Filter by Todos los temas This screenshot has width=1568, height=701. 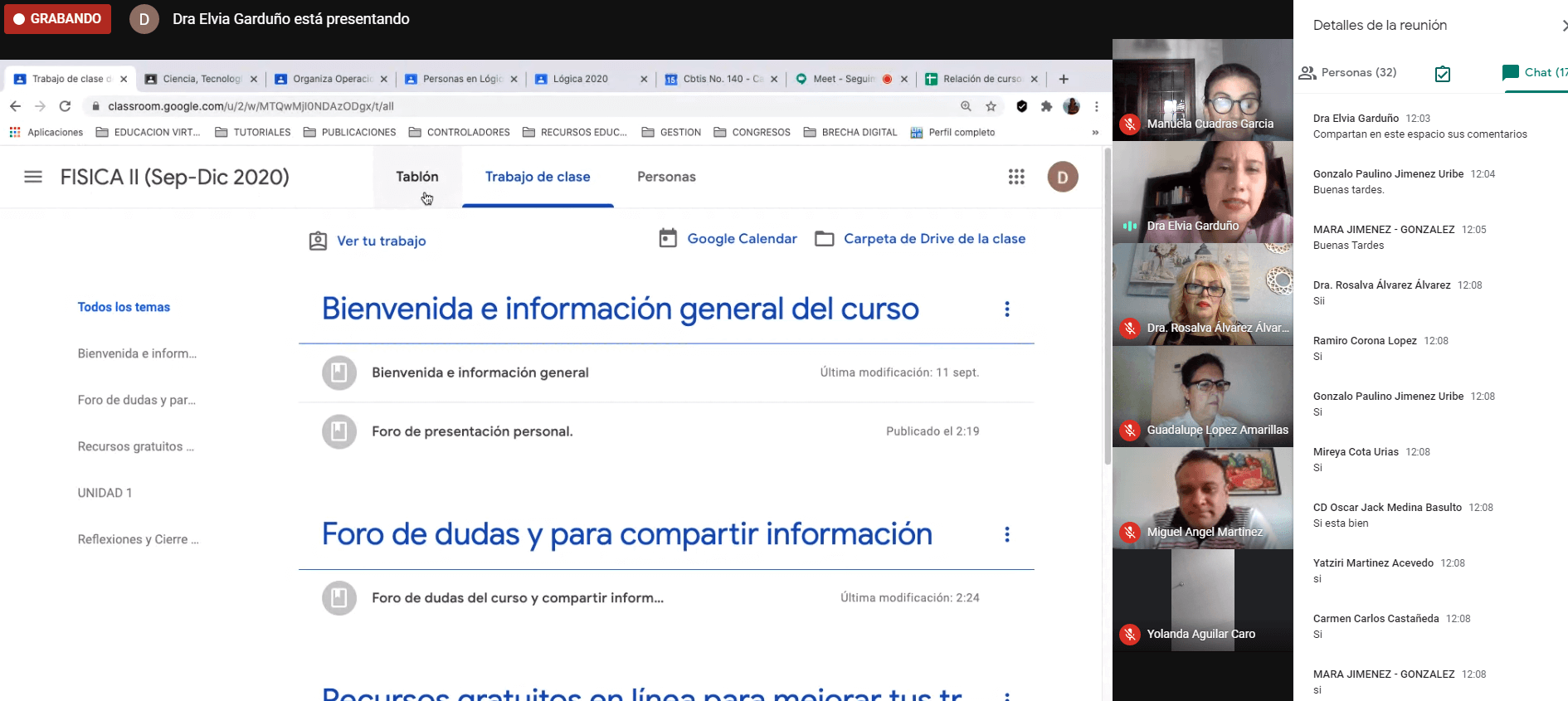click(124, 307)
